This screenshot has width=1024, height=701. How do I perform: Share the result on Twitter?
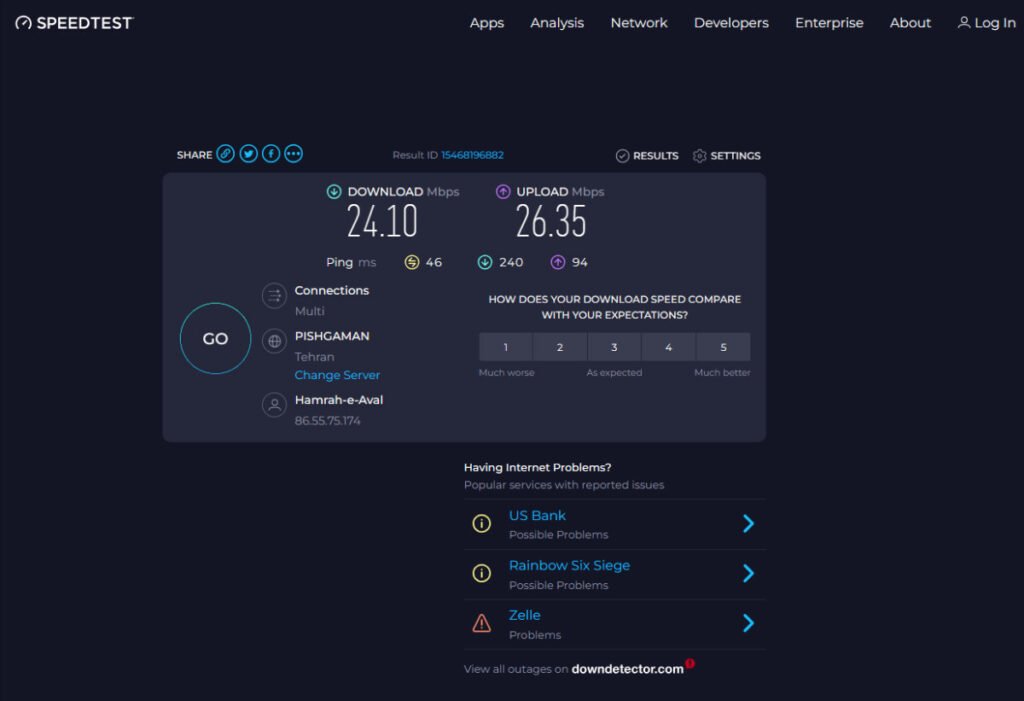point(248,154)
